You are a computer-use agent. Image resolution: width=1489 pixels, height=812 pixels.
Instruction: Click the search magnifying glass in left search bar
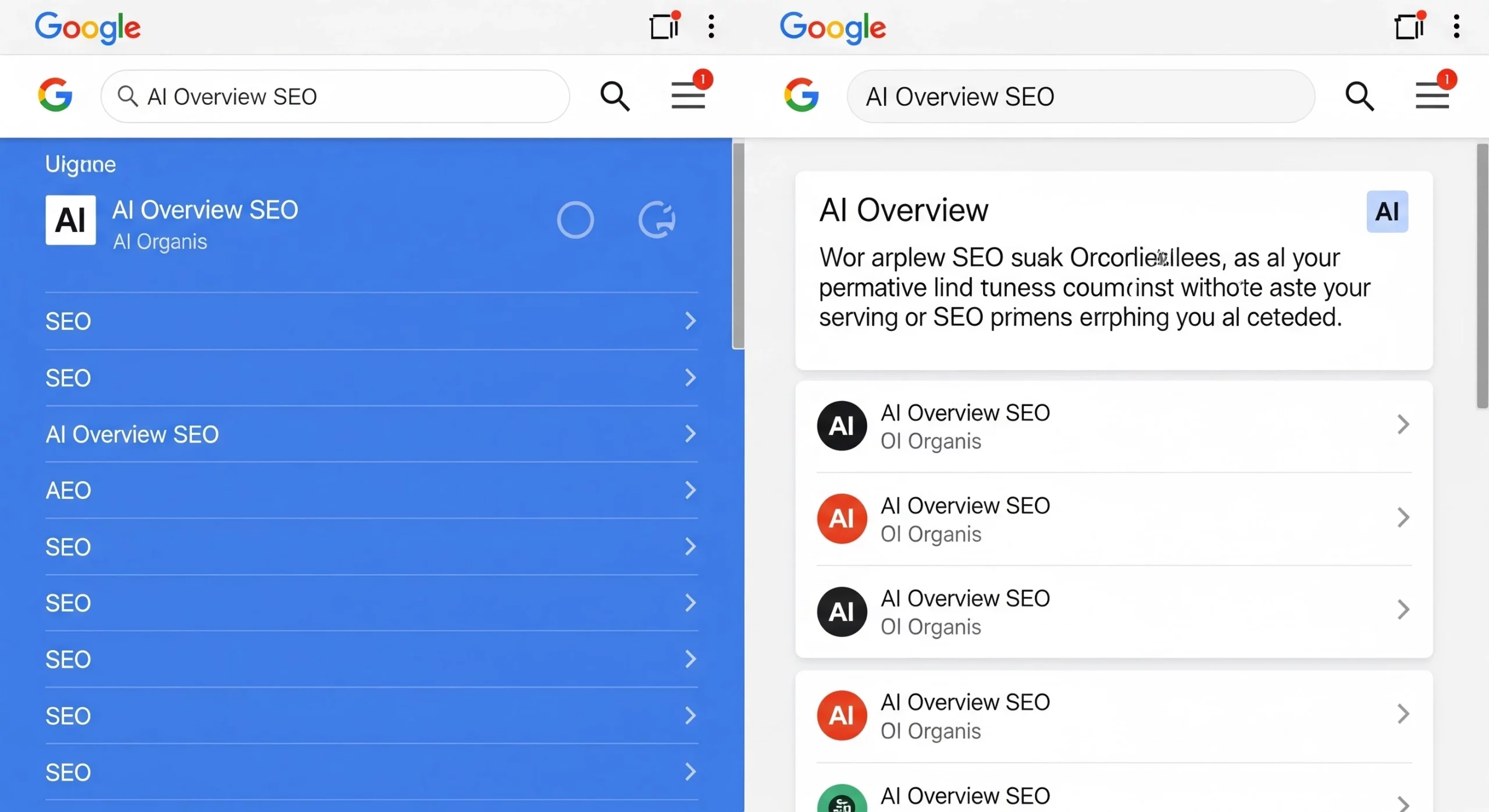[x=615, y=96]
